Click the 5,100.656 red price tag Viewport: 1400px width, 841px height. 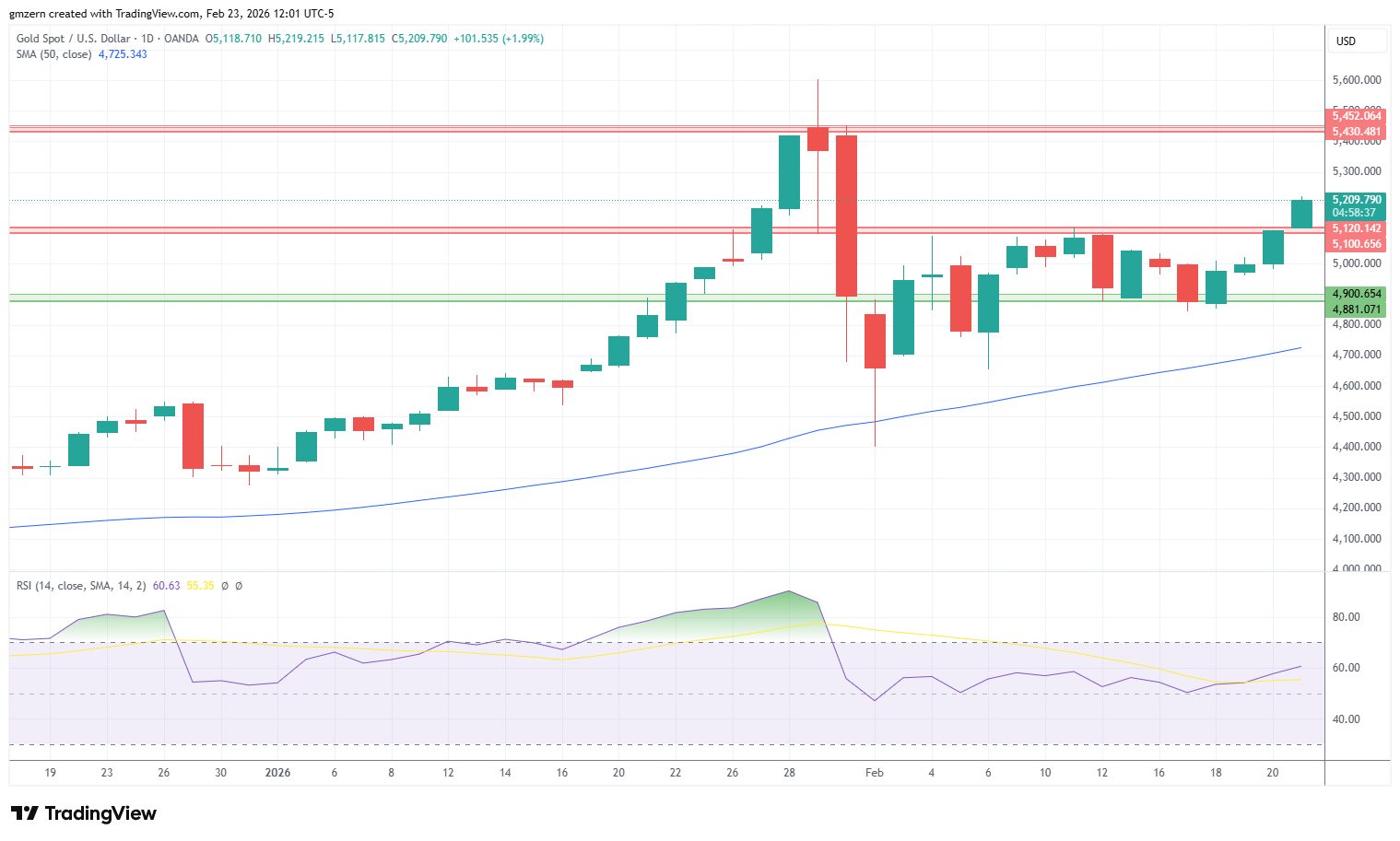(1356, 244)
